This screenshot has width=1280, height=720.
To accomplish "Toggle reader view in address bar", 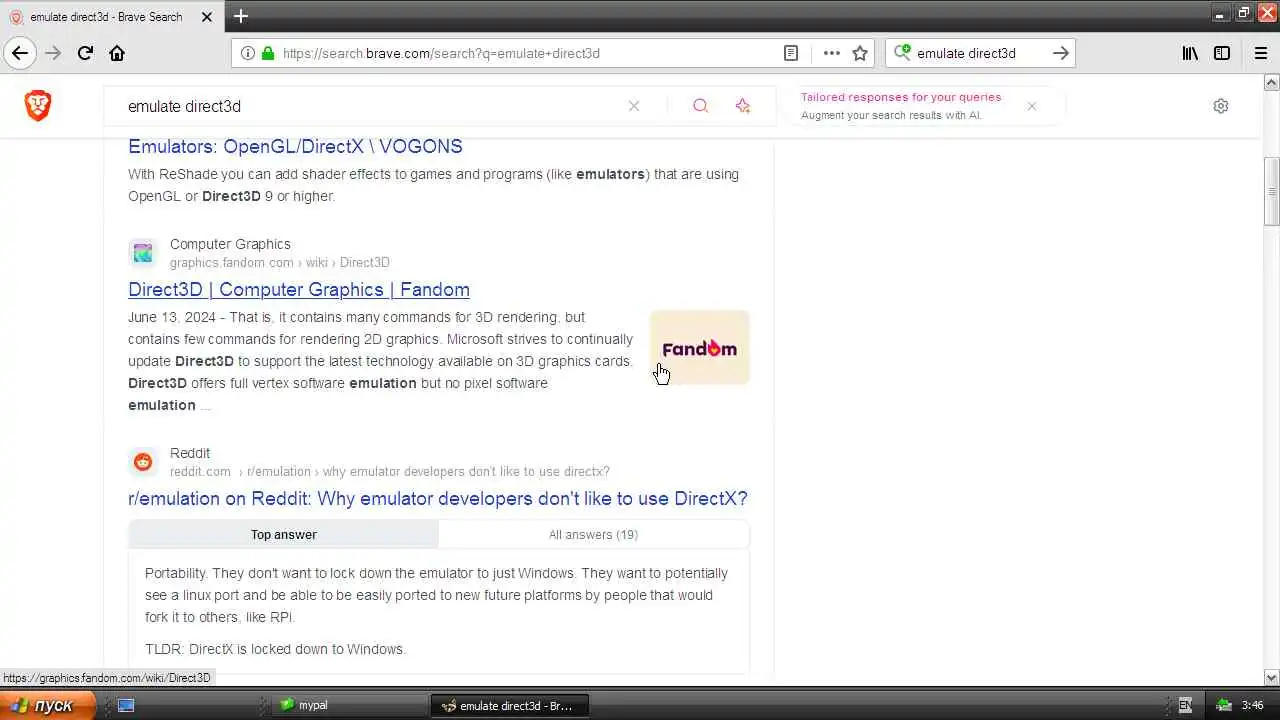I will [x=791, y=53].
